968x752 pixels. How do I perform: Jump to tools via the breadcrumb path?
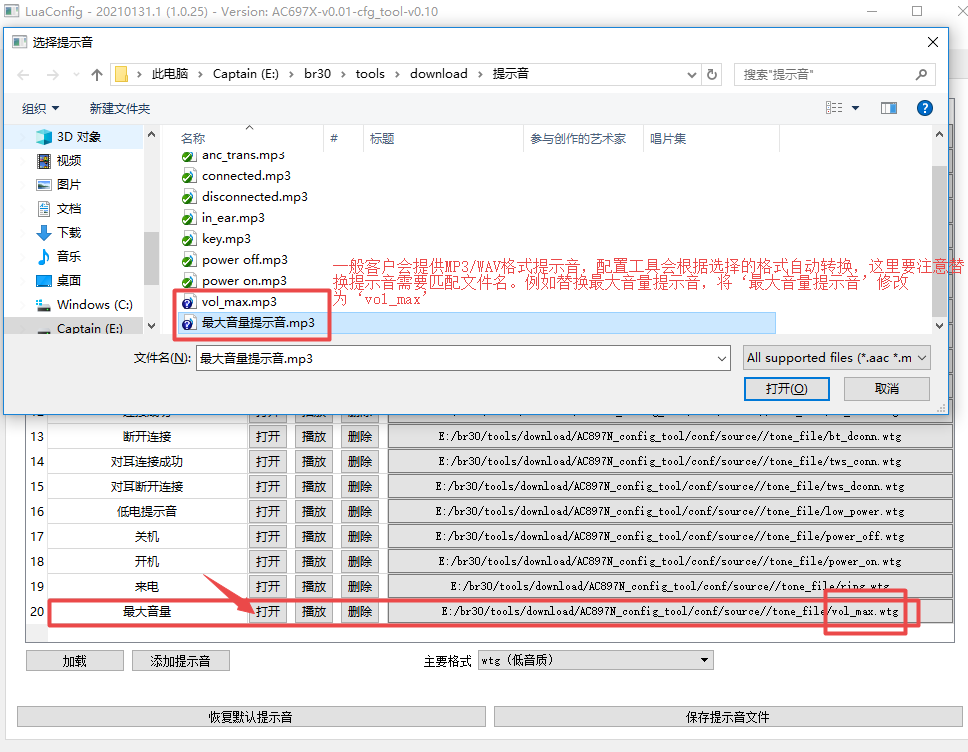tap(370, 73)
